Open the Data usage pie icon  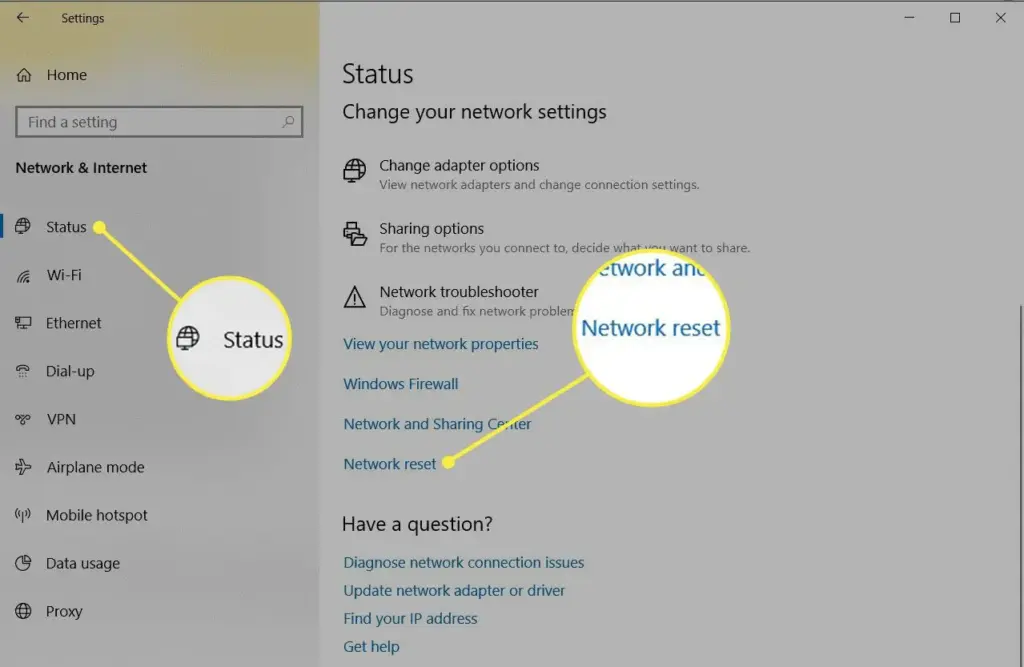pos(24,562)
